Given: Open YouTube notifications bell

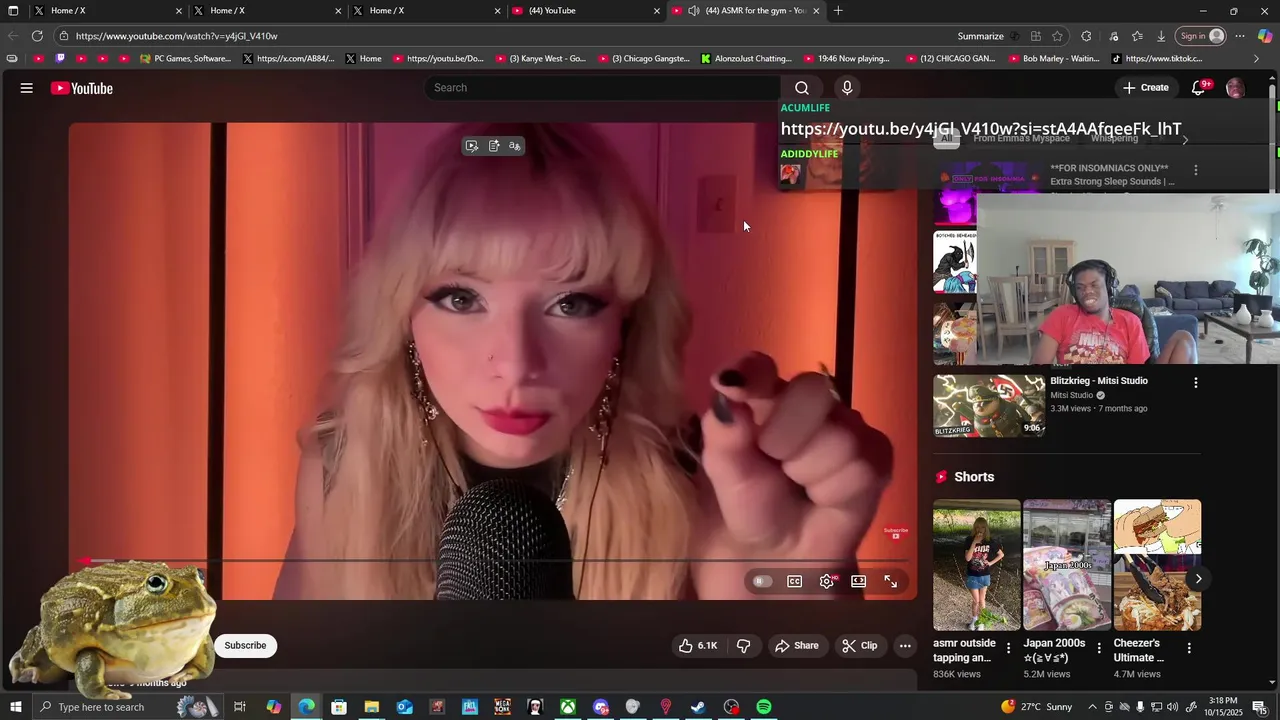Looking at the screenshot, I should click(1198, 88).
